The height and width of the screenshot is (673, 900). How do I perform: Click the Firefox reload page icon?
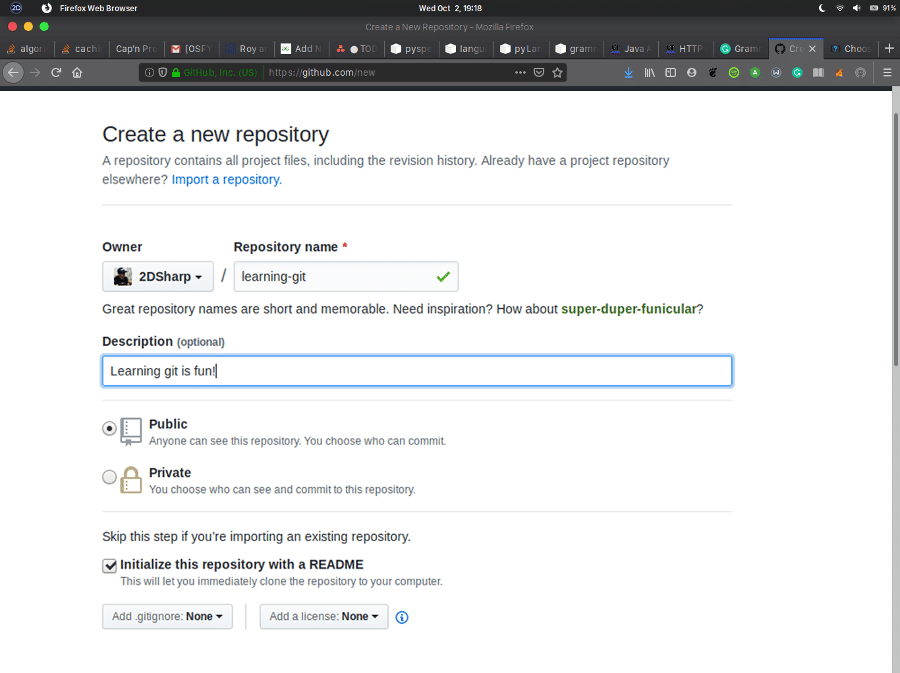(56, 72)
